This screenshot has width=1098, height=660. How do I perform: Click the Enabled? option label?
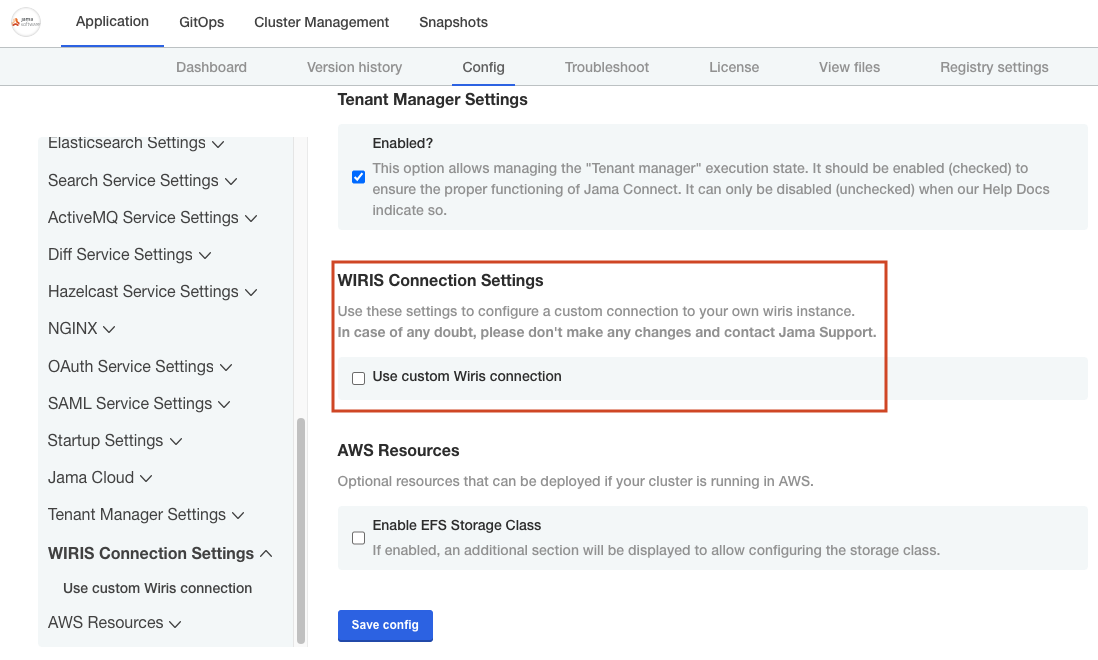(x=403, y=143)
